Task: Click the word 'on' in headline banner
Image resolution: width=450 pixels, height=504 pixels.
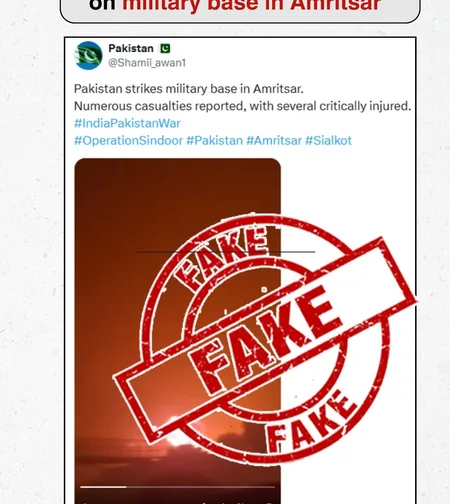Action: tap(102, 5)
